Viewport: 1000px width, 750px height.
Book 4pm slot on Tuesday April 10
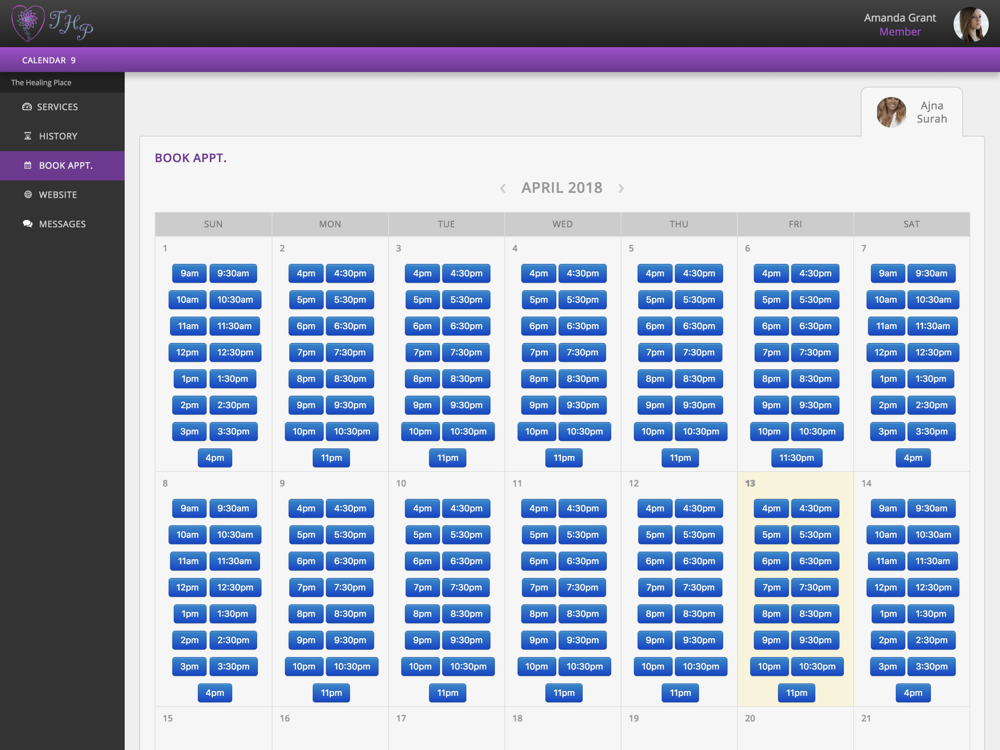coord(422,509)
